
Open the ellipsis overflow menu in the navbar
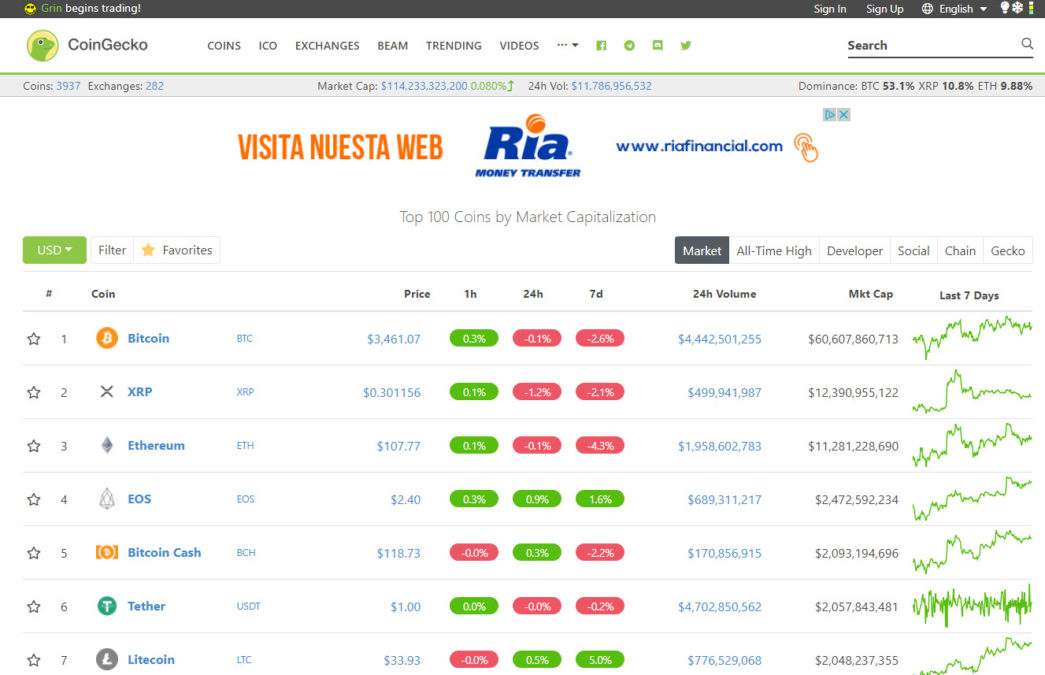[x=566, y=45]
